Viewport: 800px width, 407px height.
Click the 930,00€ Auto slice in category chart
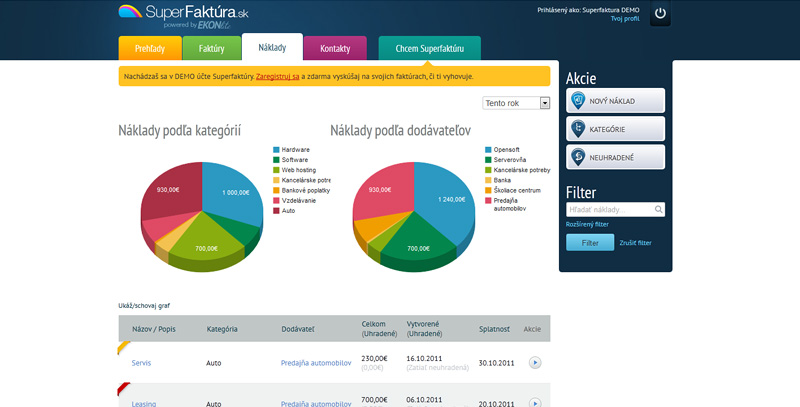173,190
